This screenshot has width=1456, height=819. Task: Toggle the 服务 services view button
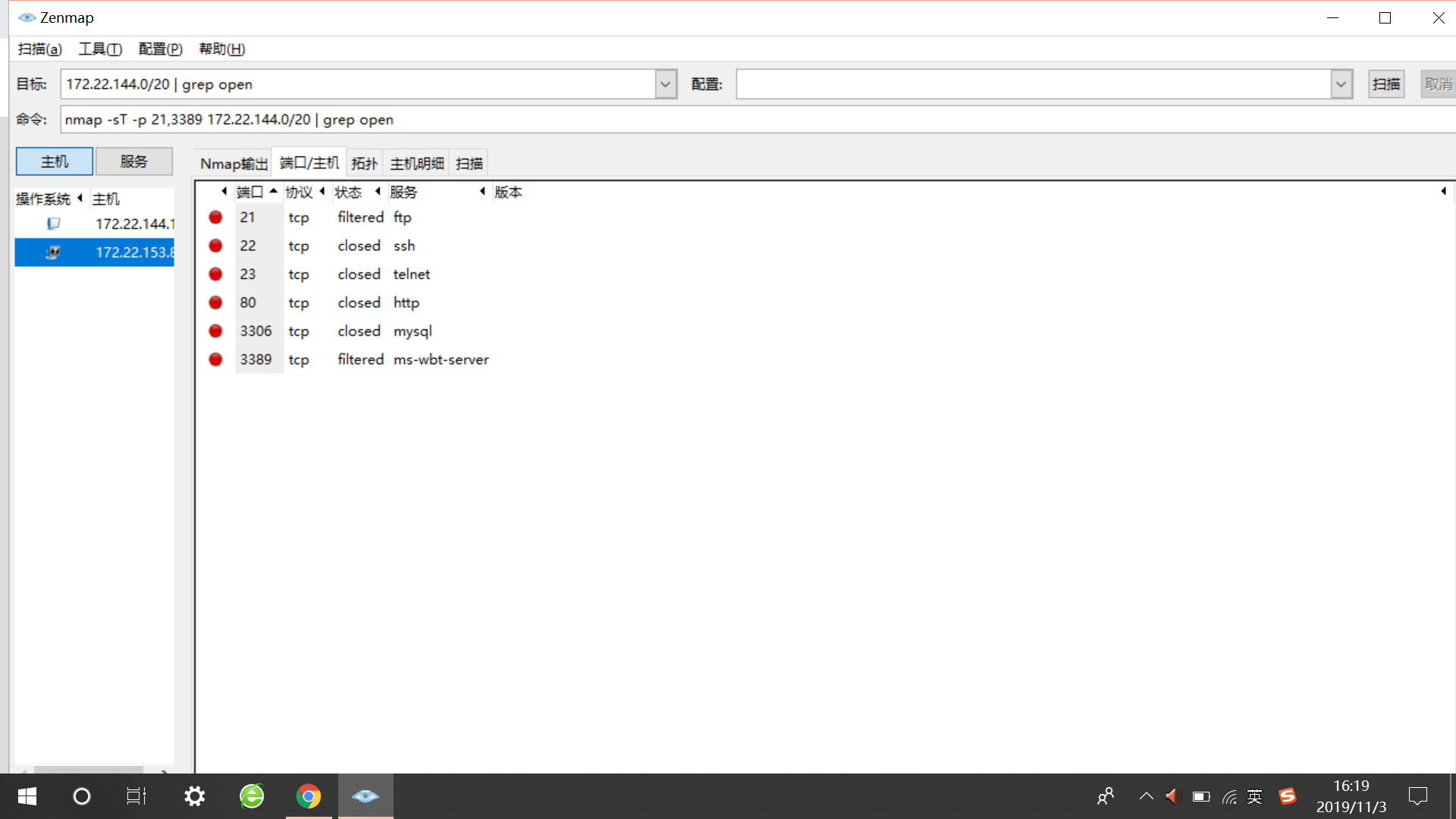tap(133, 162)
